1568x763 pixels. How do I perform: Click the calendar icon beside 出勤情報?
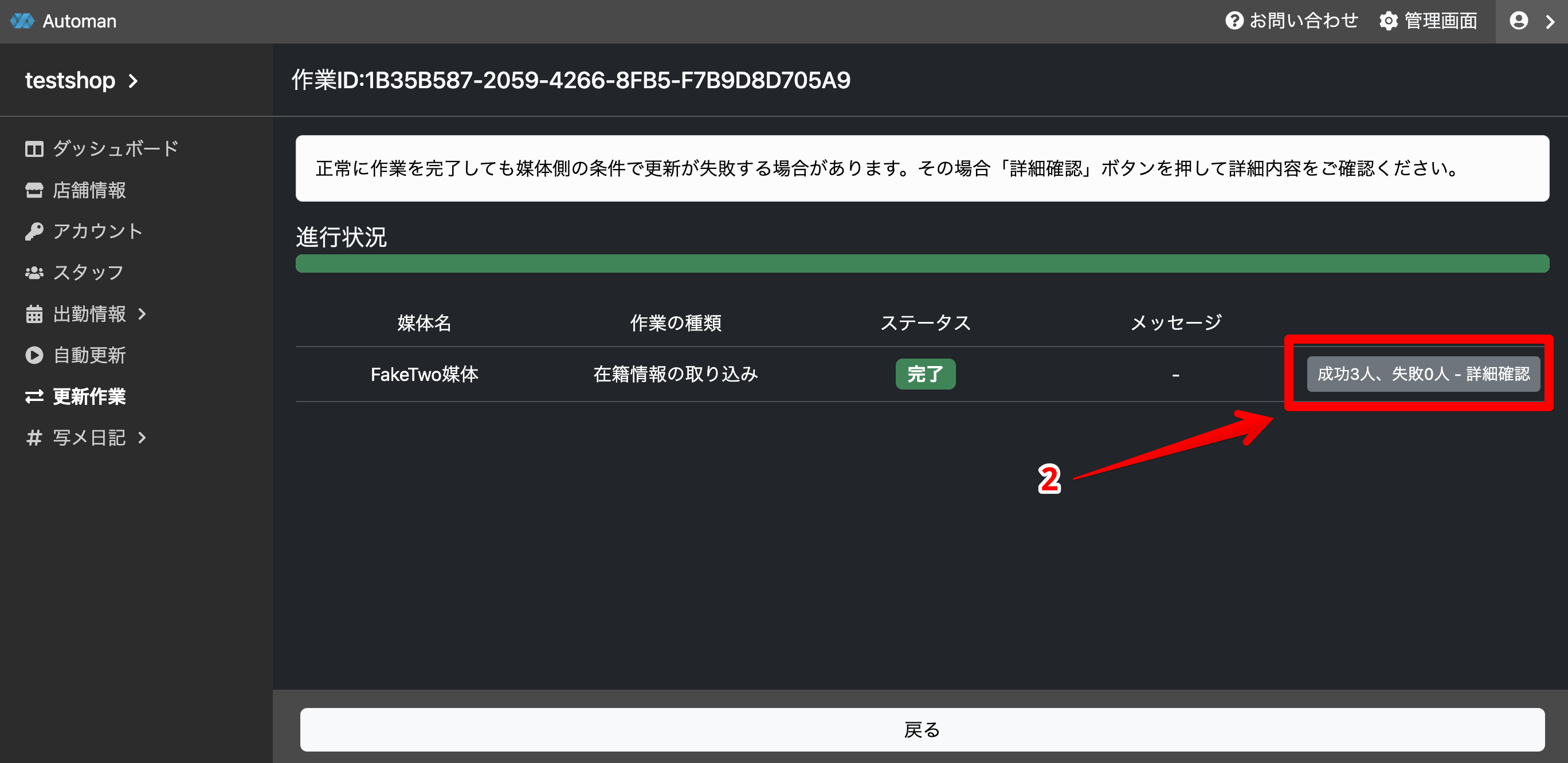[34, 314]
